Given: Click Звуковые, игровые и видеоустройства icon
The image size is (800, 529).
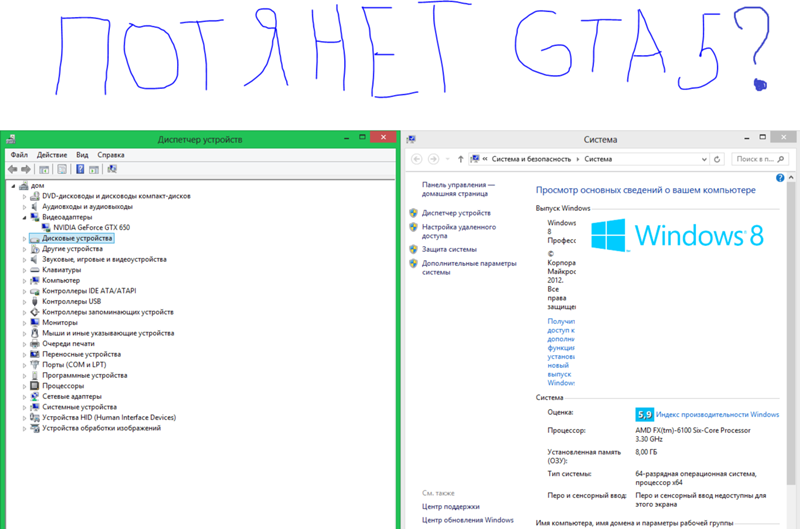Looking at the screenshot, I should (x=35, y=260).
